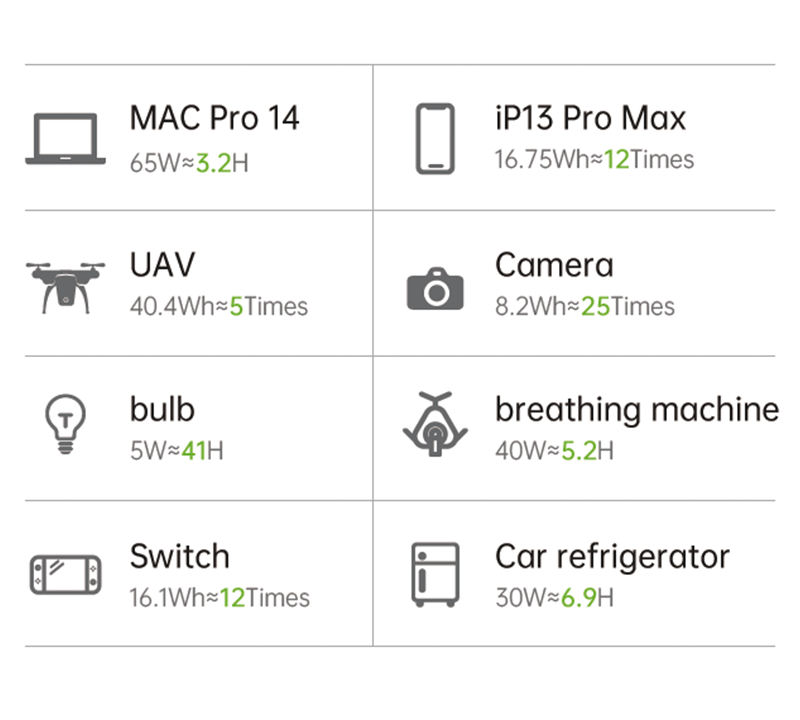Click the 30W≈6.9H runtime text
The height and width of the screenshot is (720, 800).
tap(554, 598)
